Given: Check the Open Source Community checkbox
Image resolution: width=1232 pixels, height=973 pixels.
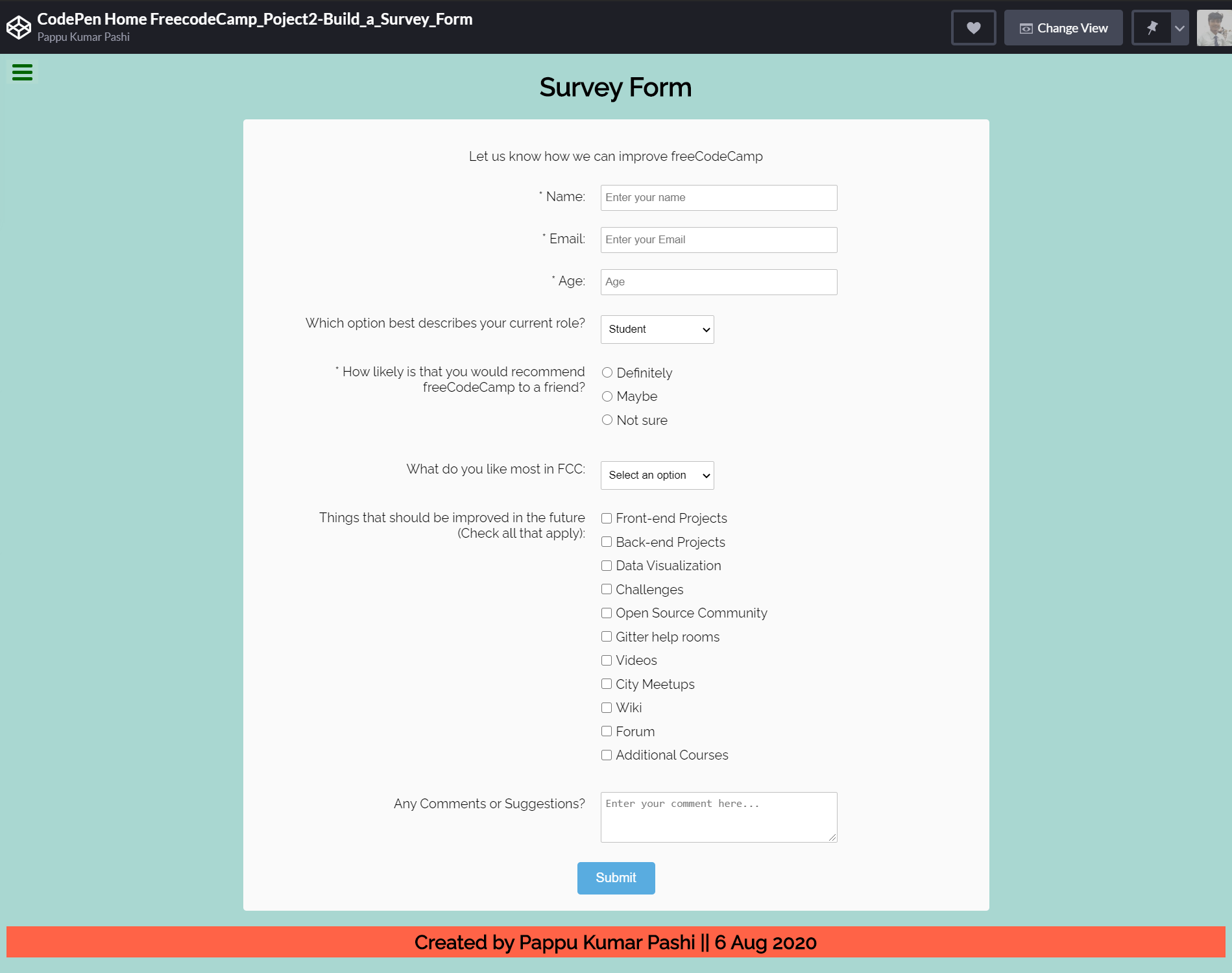Looking at the screenshot, I should coord(607,613).
